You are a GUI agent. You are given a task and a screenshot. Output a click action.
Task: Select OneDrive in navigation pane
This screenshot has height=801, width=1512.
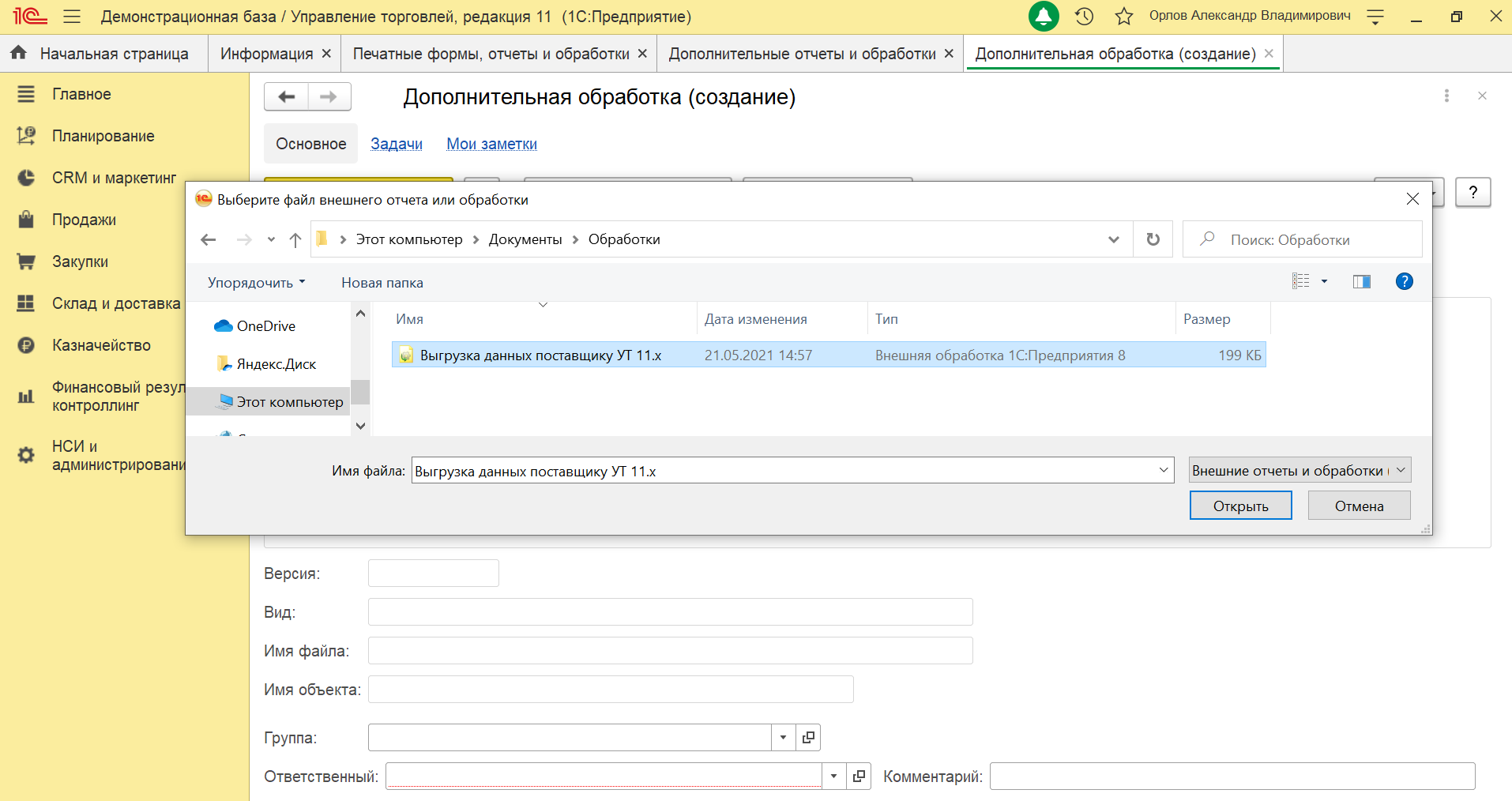266,325
